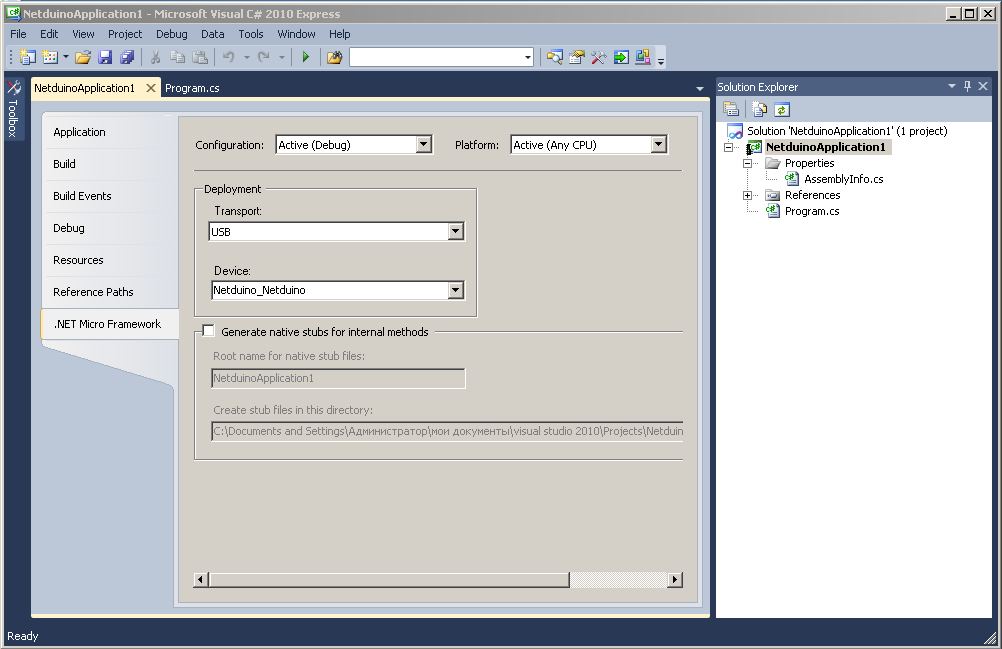
Task: Open the Properties Window toolbar icon
Action: pyautogui.click(x=576, y=57)
